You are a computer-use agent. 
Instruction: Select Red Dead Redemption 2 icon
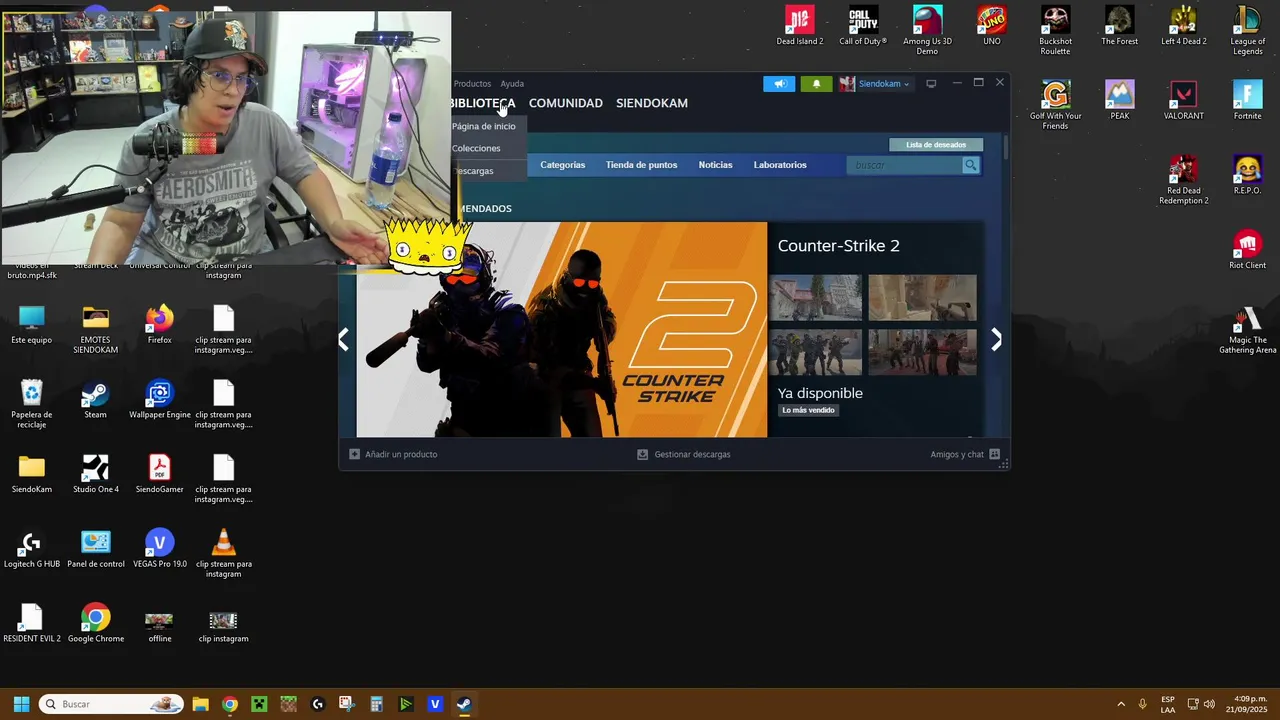(1183, 180)
